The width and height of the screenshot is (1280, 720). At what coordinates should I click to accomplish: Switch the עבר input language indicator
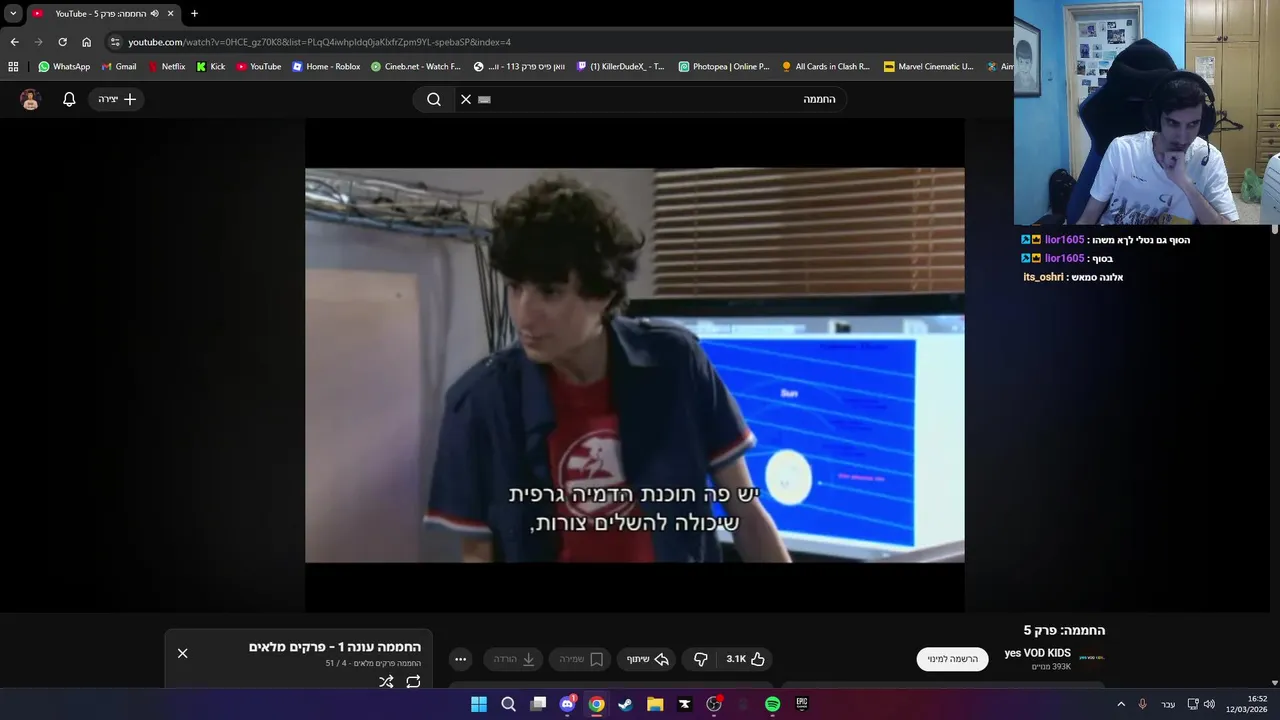click(1168, 704)
